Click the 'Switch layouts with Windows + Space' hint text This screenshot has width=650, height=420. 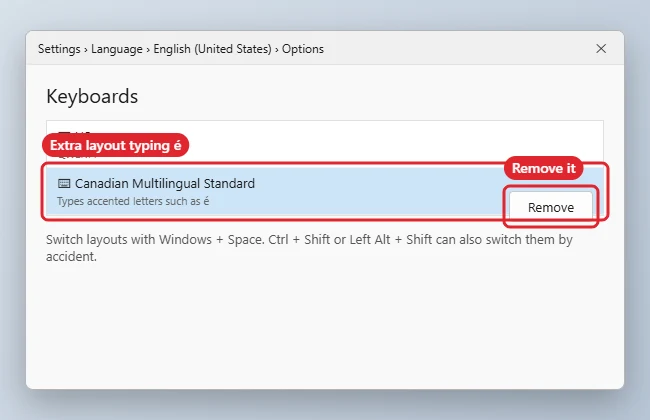click(309, 248)
